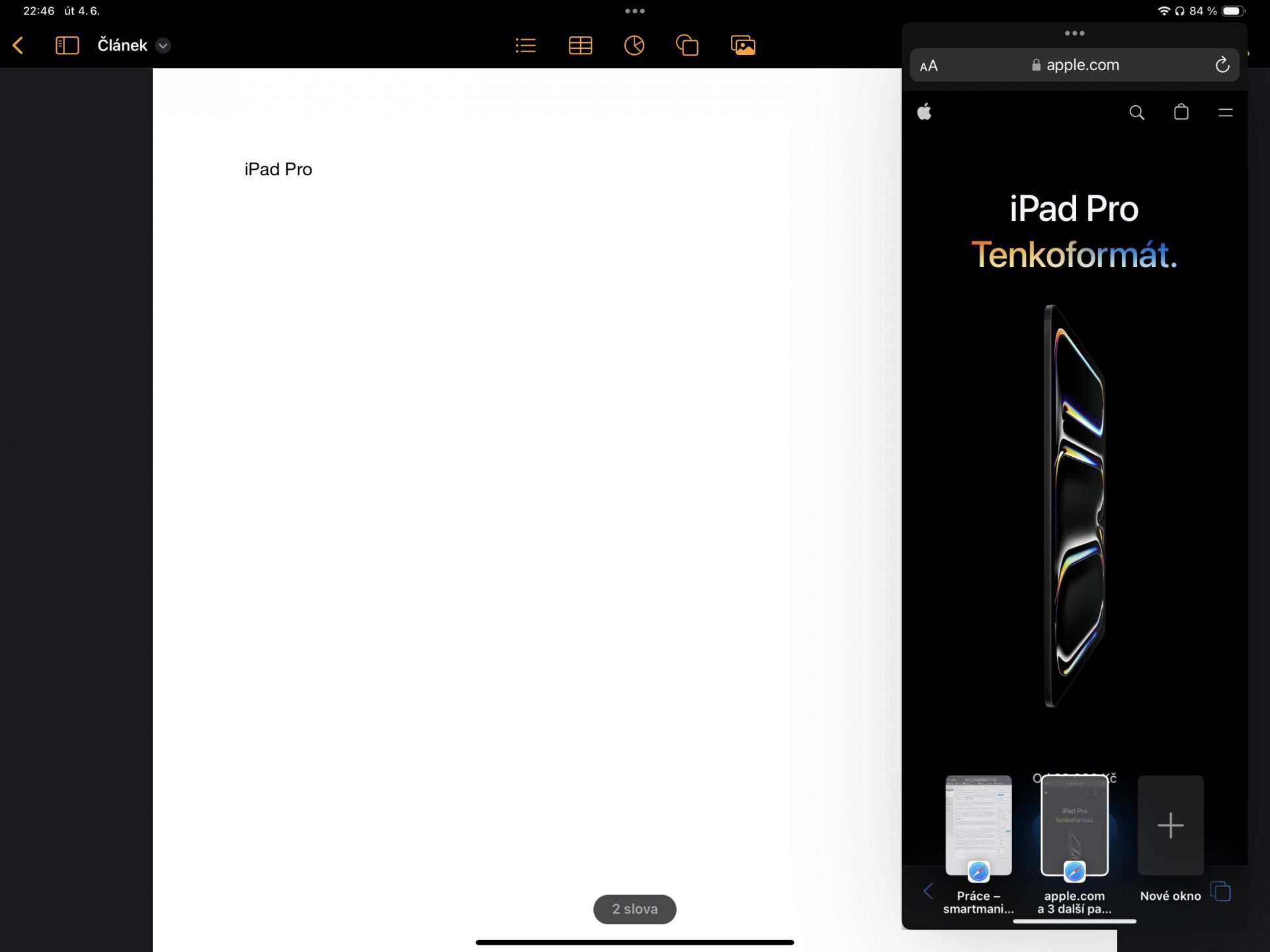Image resolution: width=1270 pixels, height=952 pixels.
Task: Show word count details on 2 slova
Action: pos(634,909)
